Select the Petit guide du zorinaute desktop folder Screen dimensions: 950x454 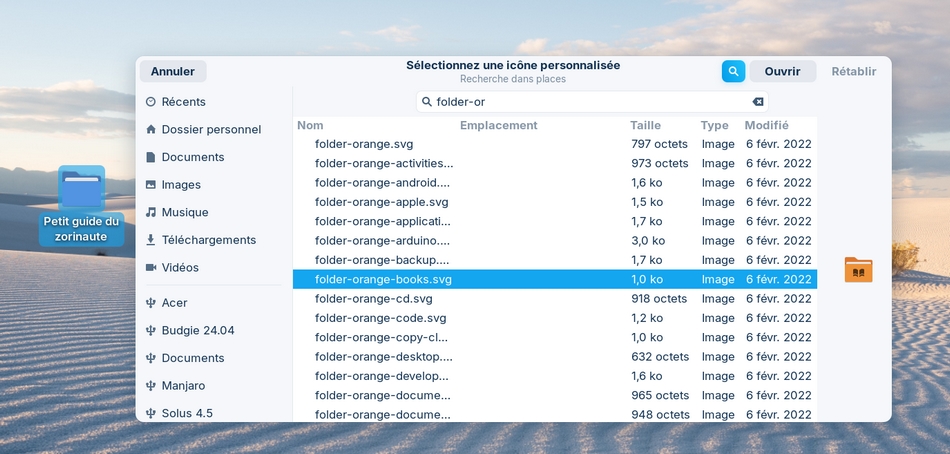point(81,205)
